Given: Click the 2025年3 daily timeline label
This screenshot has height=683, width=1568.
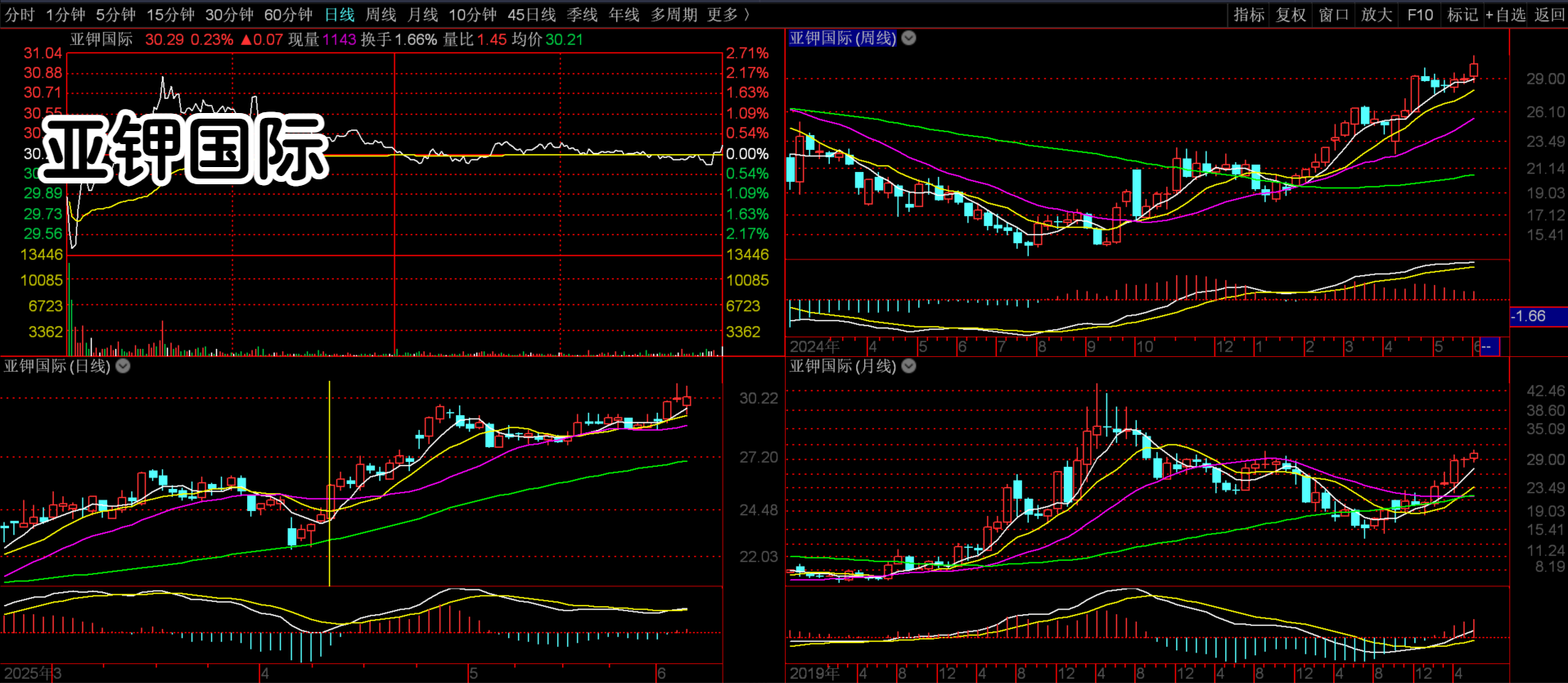Looking at the screenshot, I should click(x=33, y=673).
